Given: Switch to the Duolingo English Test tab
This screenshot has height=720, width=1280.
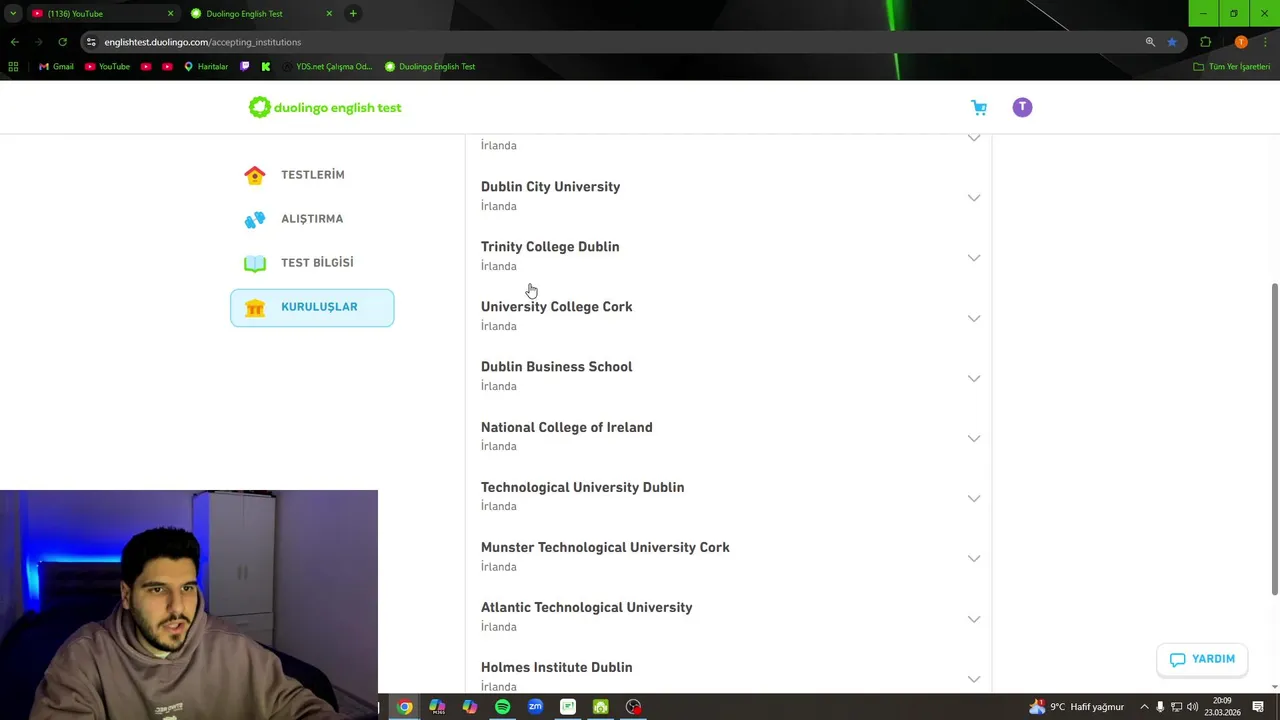Looking at the screenshot, I should [262, 14].
